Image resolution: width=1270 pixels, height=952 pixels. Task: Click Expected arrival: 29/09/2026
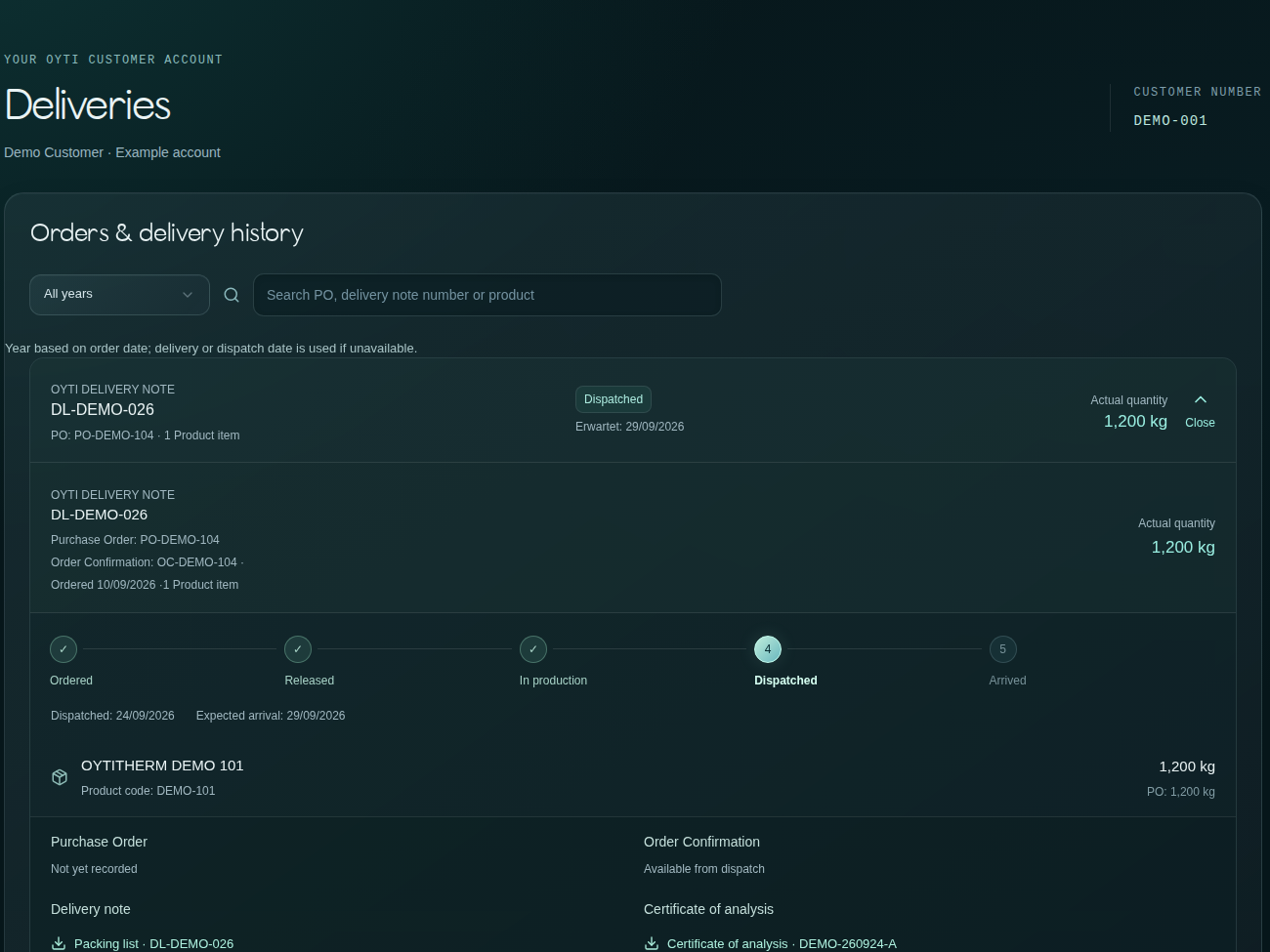(x=271, y=716)
